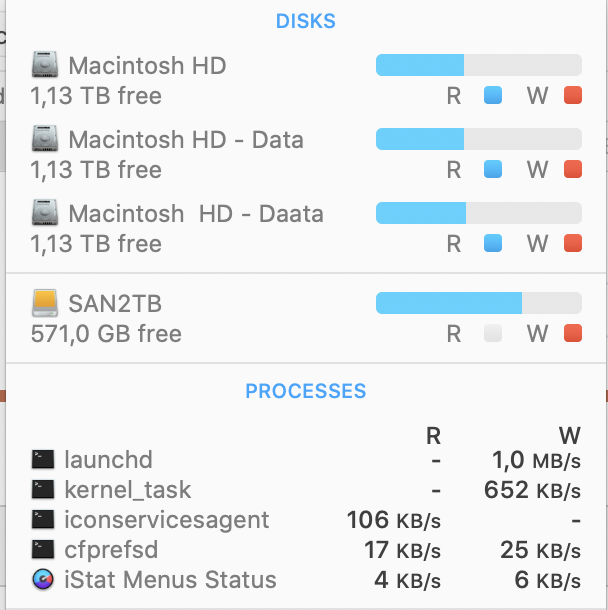The height and width of the screenshot is (610, 608).
Task: Click the Macintosh HD drive icon
Action: (x=45, y=64)
